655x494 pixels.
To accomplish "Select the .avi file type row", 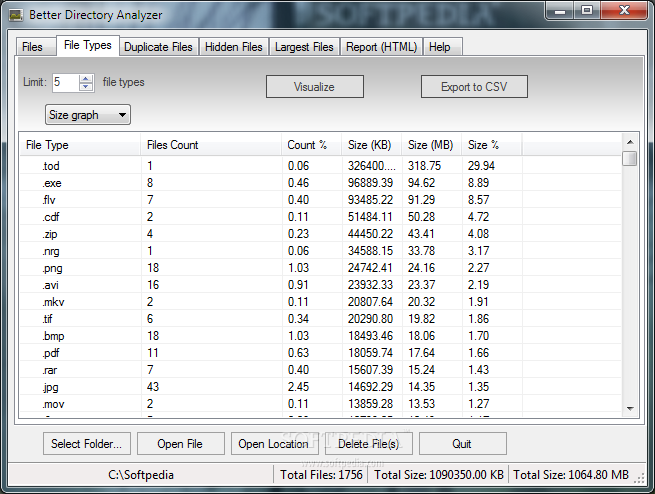I will point(321,285).
